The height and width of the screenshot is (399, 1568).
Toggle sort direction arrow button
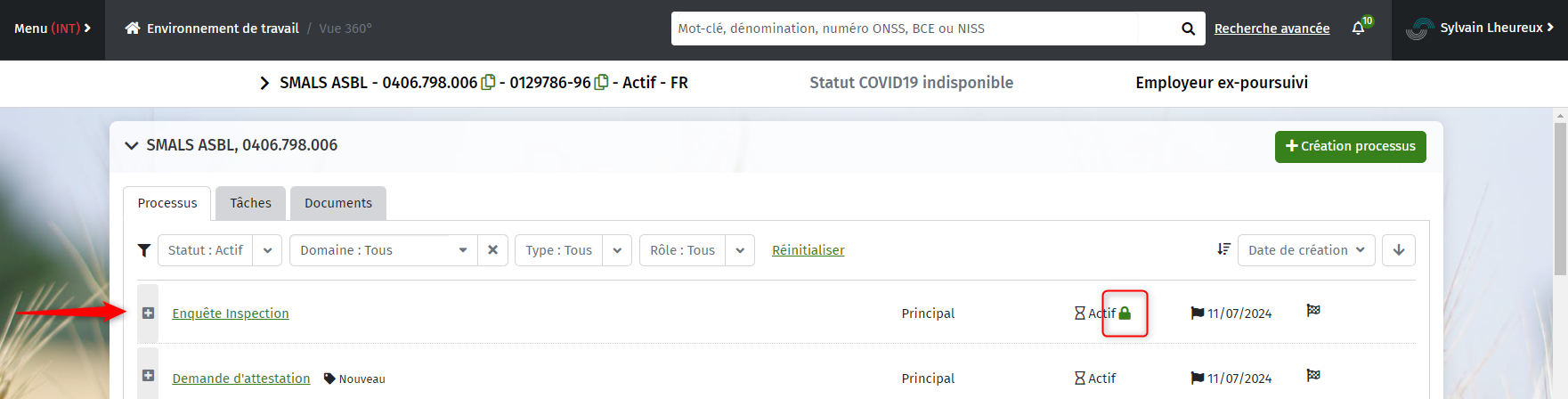[x=1399, y=250]
